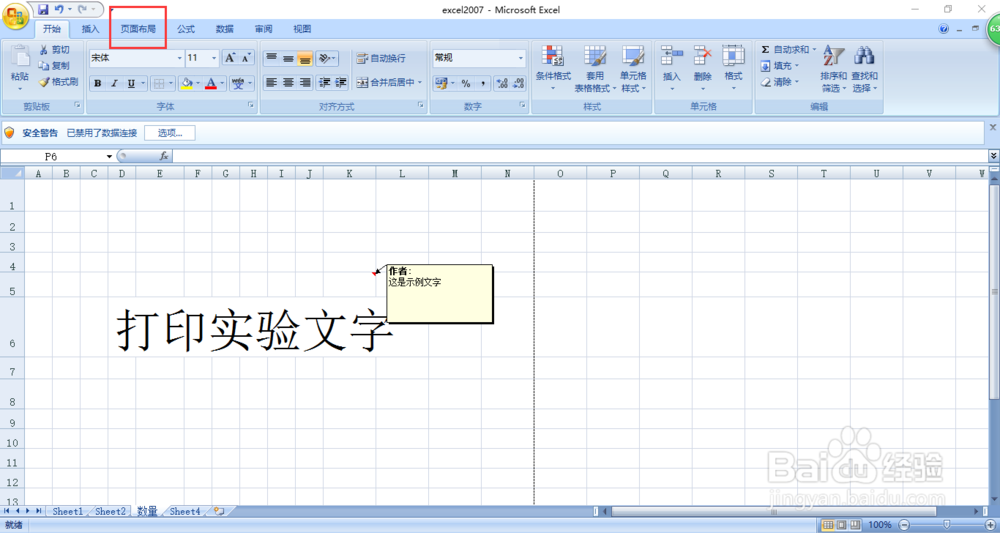Image resolution: width=1000 pixels, height=533 pixels.
Task: Center cell text horizontally
Action: click(x=288, y=82)
